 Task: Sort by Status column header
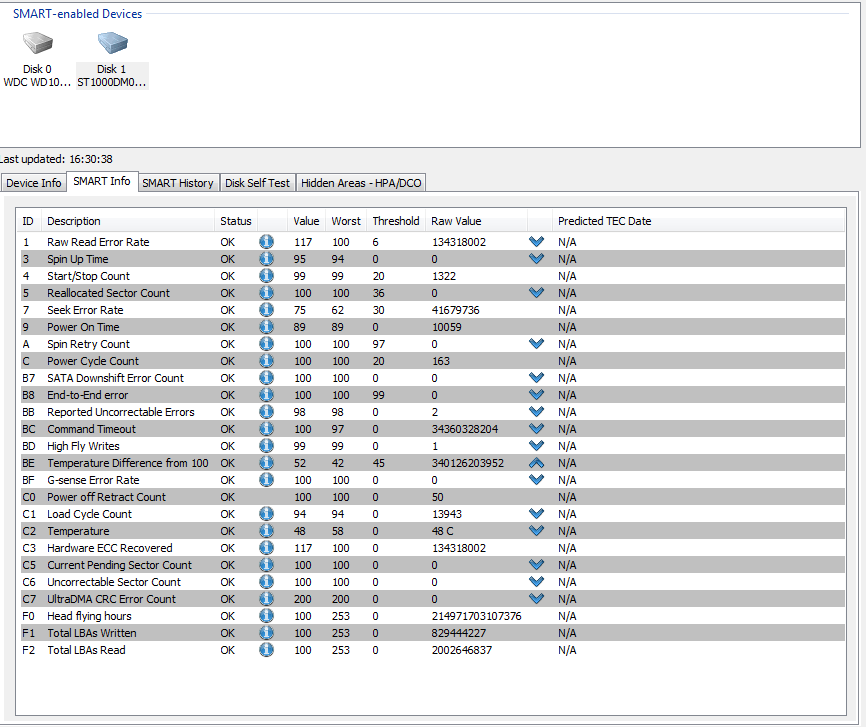click(x=236, y=221)
